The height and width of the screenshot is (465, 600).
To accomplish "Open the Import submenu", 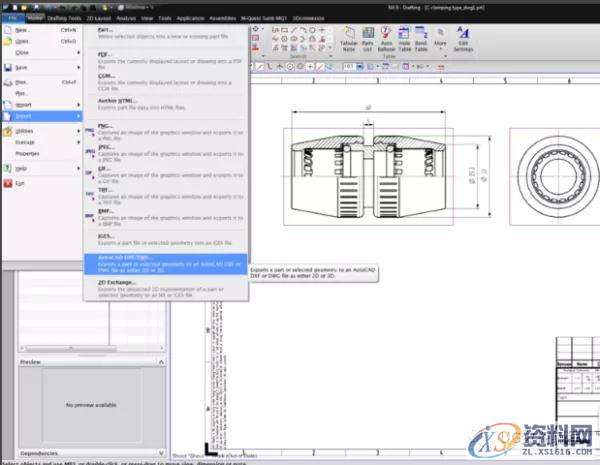I will point(23,103).
